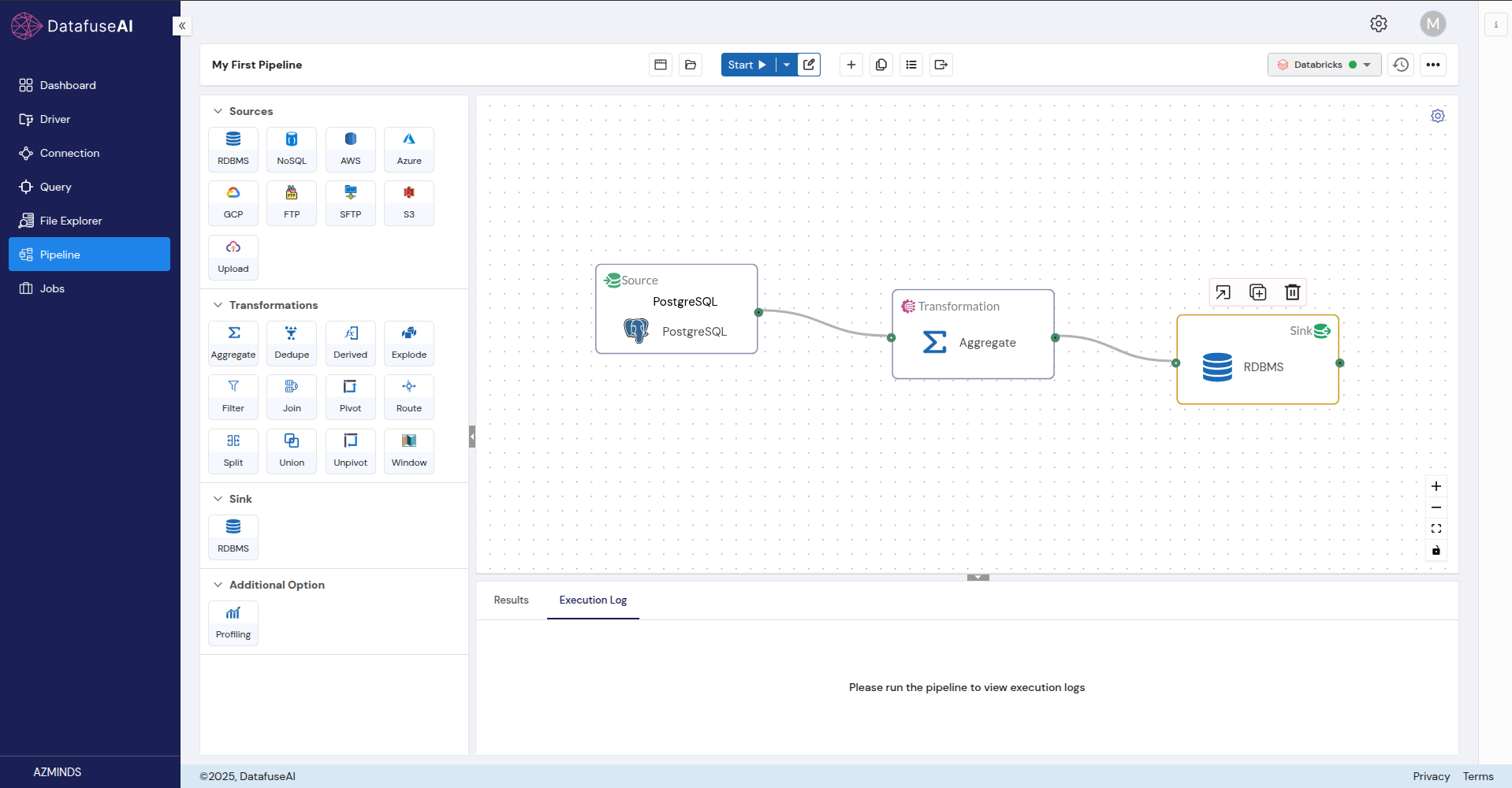
Task: Duplicate the selected sink node
Action: point(1257,292)
